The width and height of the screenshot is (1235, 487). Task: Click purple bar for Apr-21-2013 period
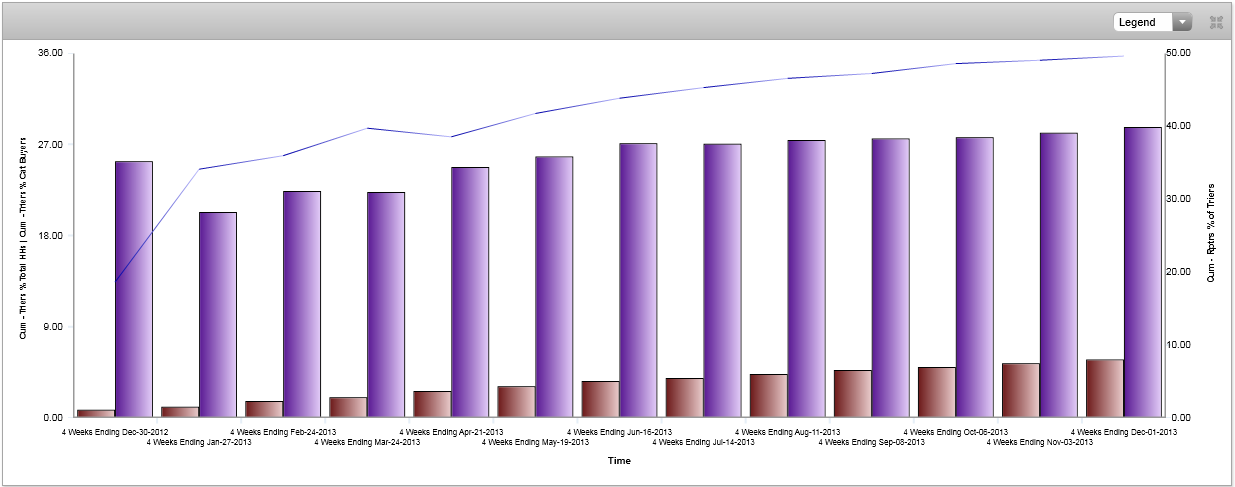point(470,291)
